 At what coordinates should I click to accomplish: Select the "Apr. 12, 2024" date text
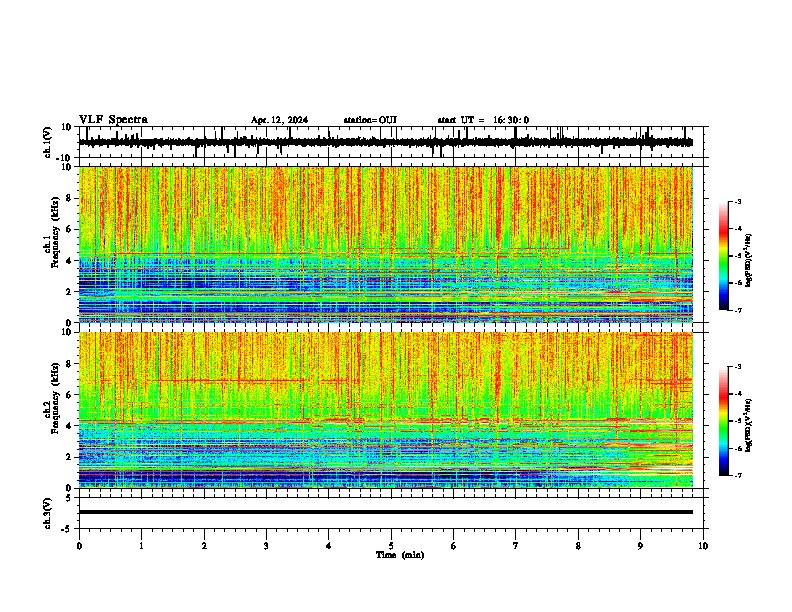click(x=279, y=120)
